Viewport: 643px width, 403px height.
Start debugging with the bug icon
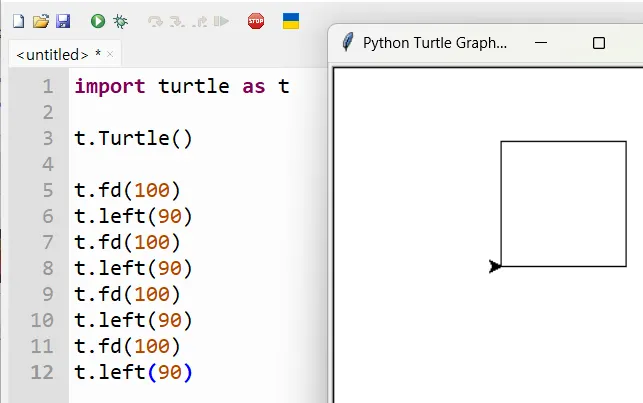click(121, 21)
